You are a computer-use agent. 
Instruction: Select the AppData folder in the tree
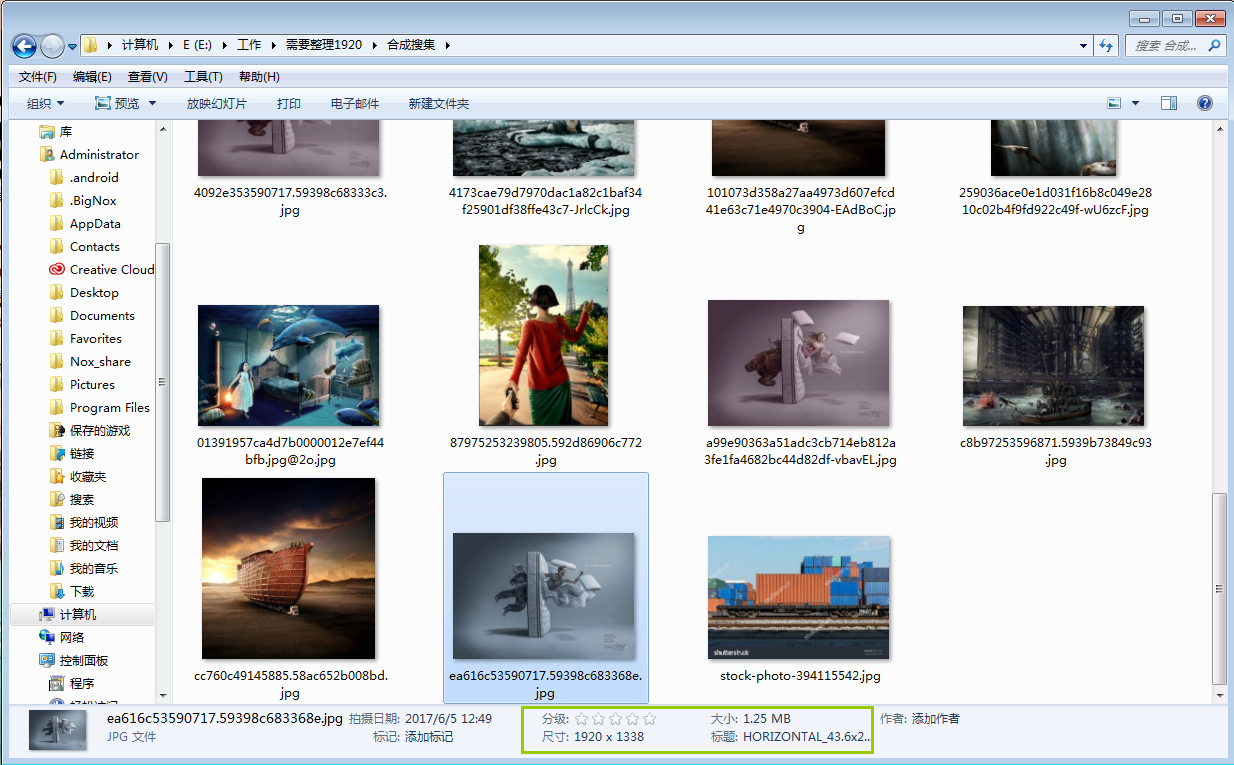click(95, 223)
